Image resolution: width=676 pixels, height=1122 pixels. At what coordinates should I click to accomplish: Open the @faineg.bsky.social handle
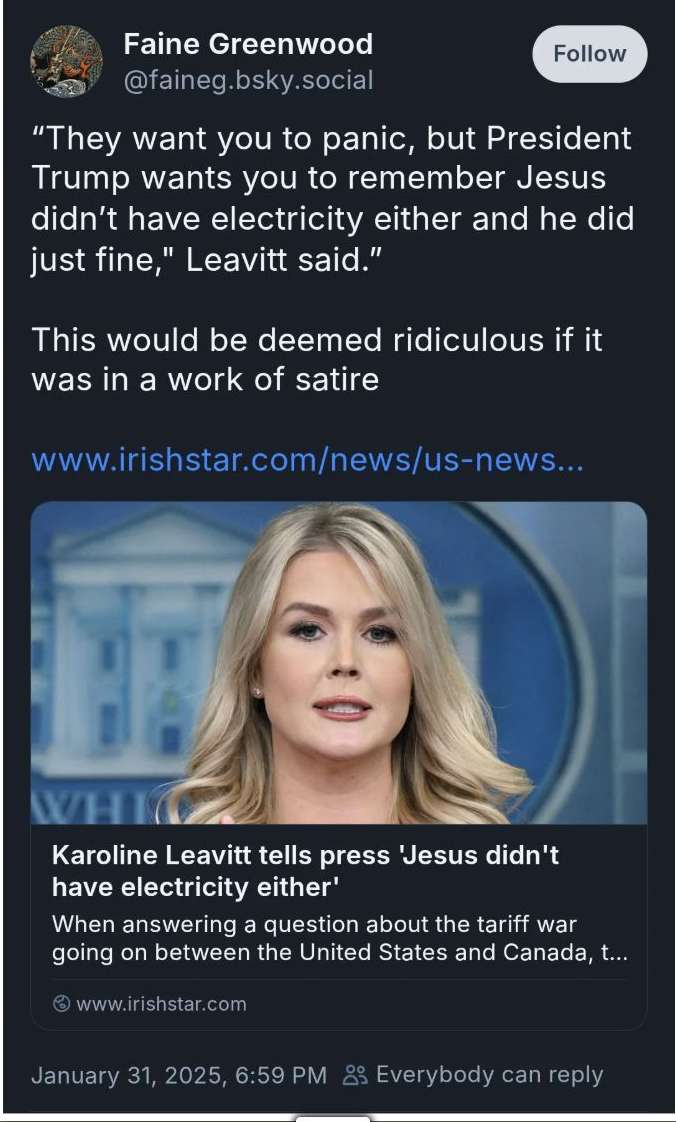click(248, 80)
